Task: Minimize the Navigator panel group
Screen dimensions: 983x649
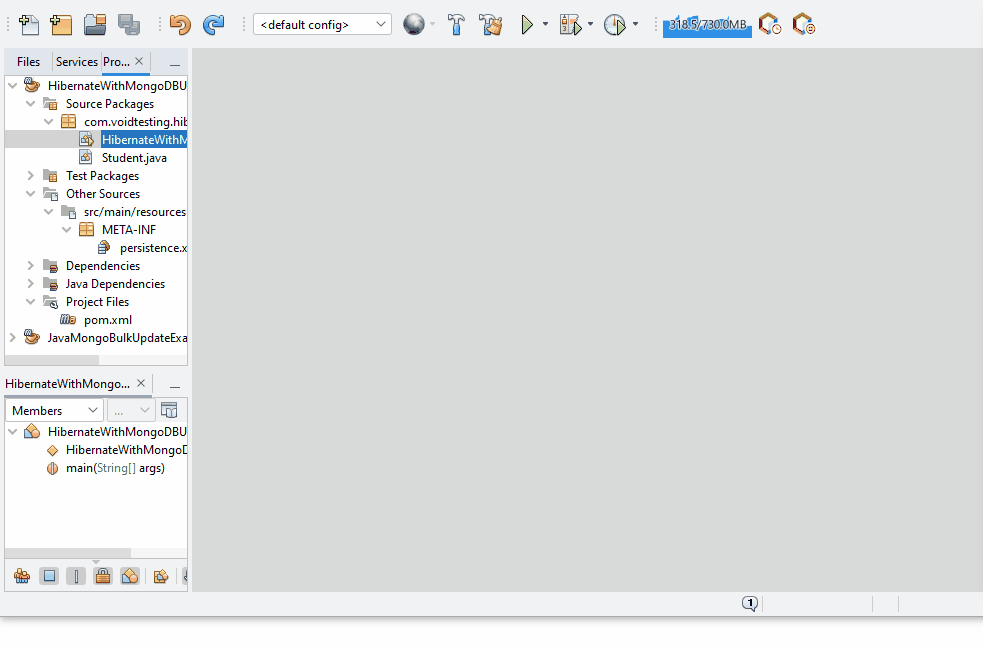Action: (175, 387)
